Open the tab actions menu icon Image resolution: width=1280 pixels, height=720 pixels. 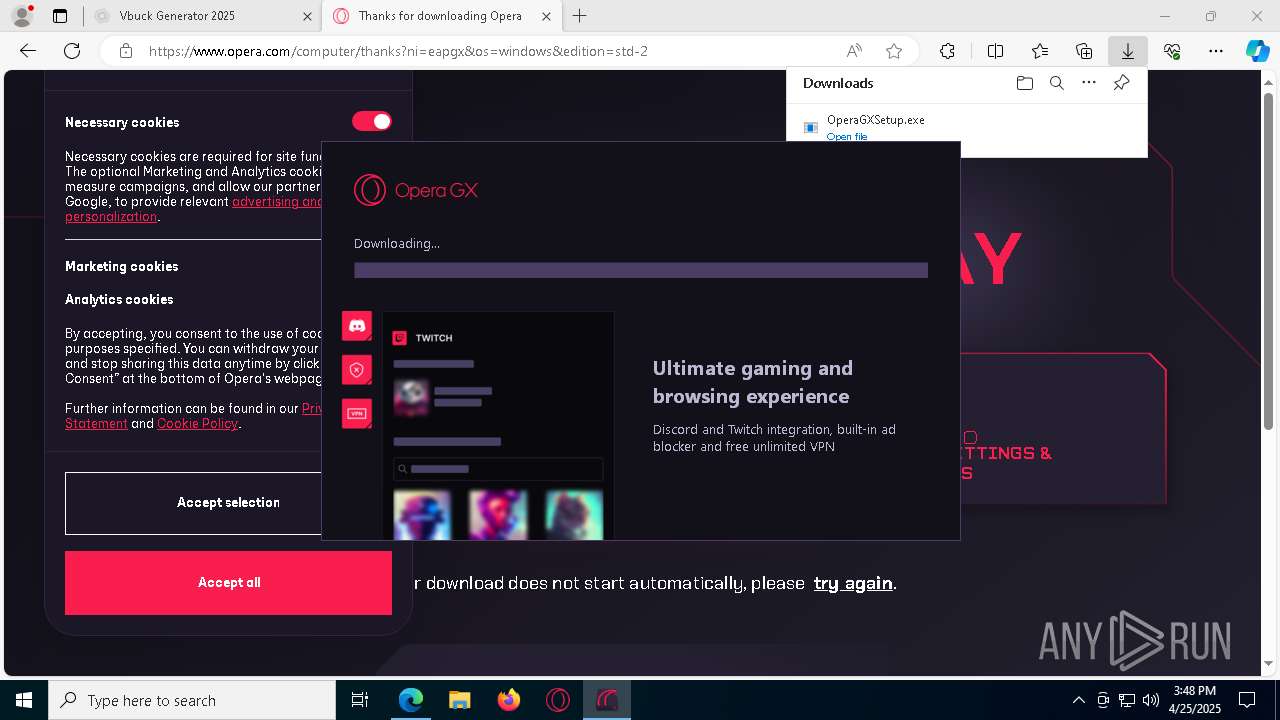click(60, 16)
